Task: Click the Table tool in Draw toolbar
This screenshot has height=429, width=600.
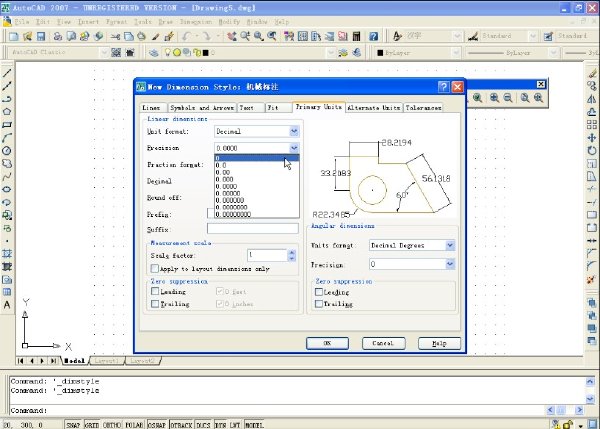Action: pyautogui.click(x=7, y=292)
